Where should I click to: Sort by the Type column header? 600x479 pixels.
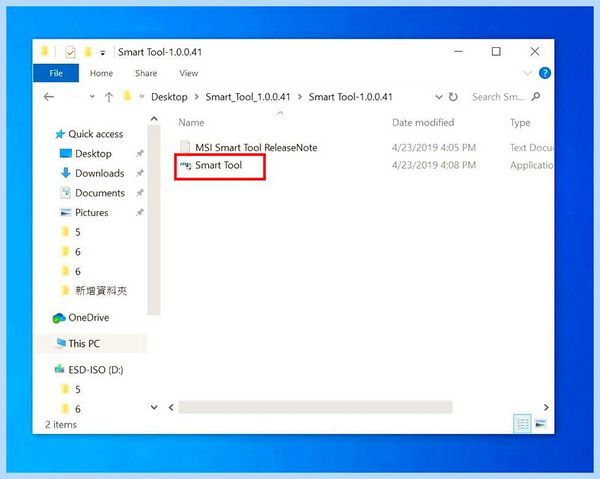(520, 122)
